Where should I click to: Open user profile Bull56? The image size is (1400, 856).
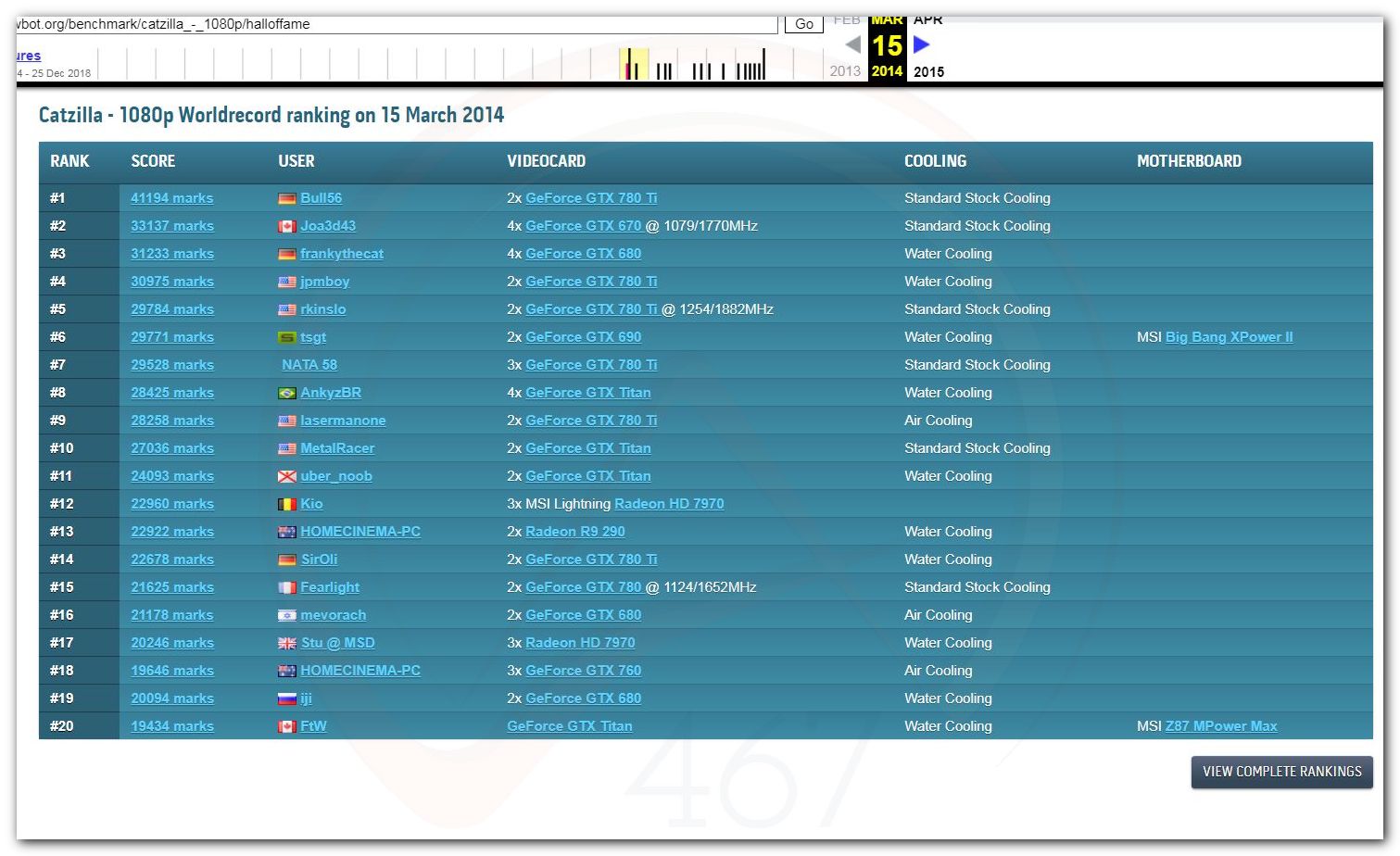pos(322,198)
